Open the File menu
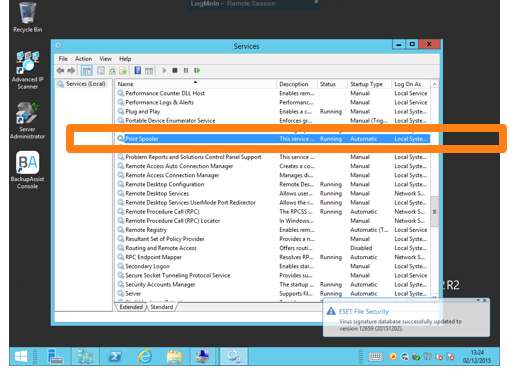The image size is (523, 373). coord(63,59)
